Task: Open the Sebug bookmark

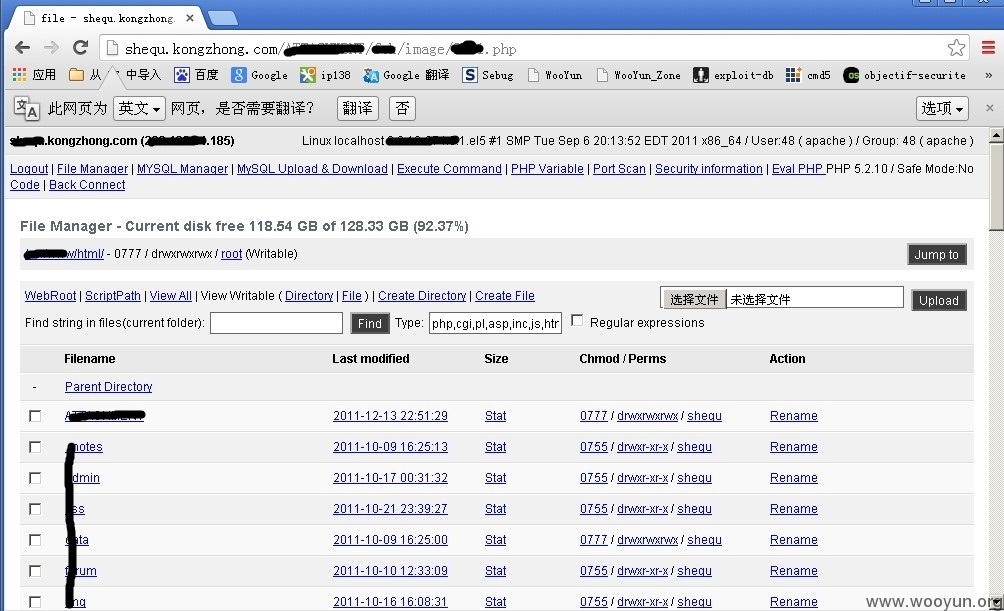Action: 488,75
